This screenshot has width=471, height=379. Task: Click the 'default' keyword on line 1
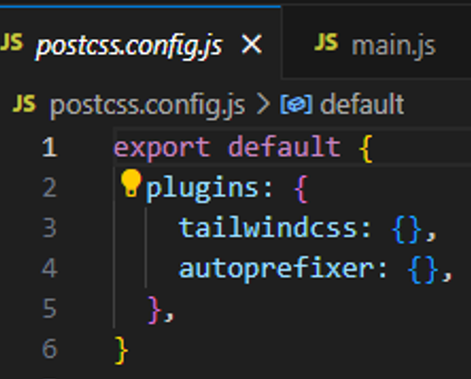click(x=284, y=146)
